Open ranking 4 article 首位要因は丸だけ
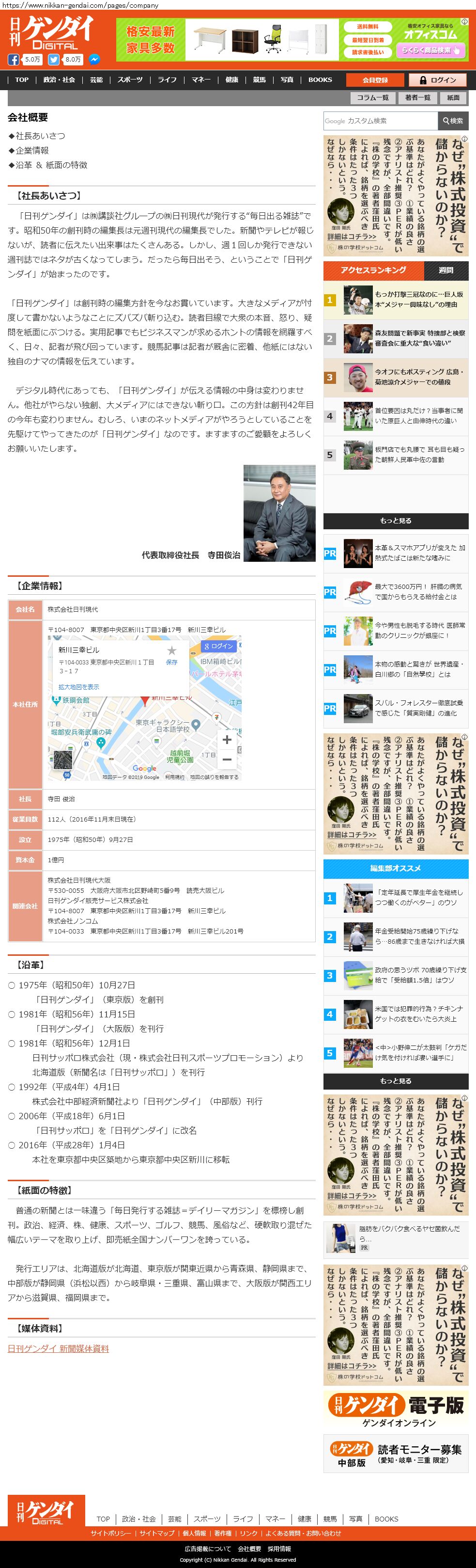 click(396, 416)
